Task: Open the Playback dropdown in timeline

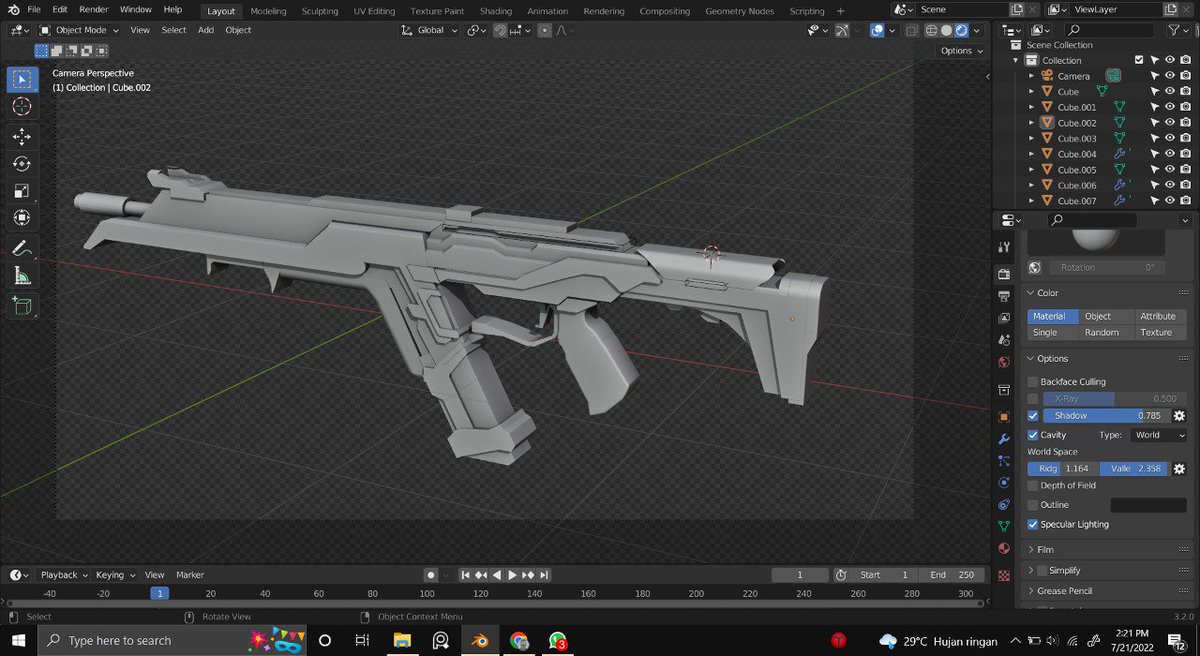Action: tap(64, 575)
